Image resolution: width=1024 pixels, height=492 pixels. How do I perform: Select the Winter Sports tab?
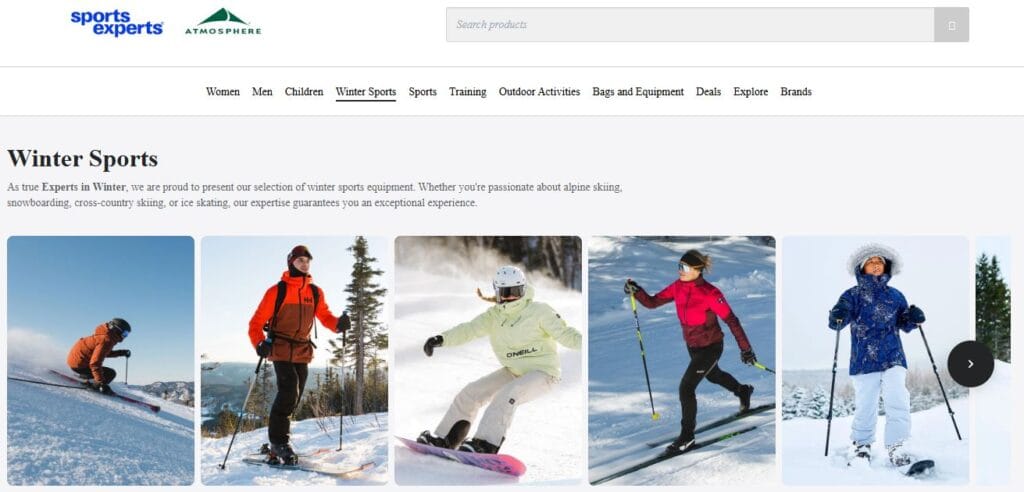pos(366,92)
